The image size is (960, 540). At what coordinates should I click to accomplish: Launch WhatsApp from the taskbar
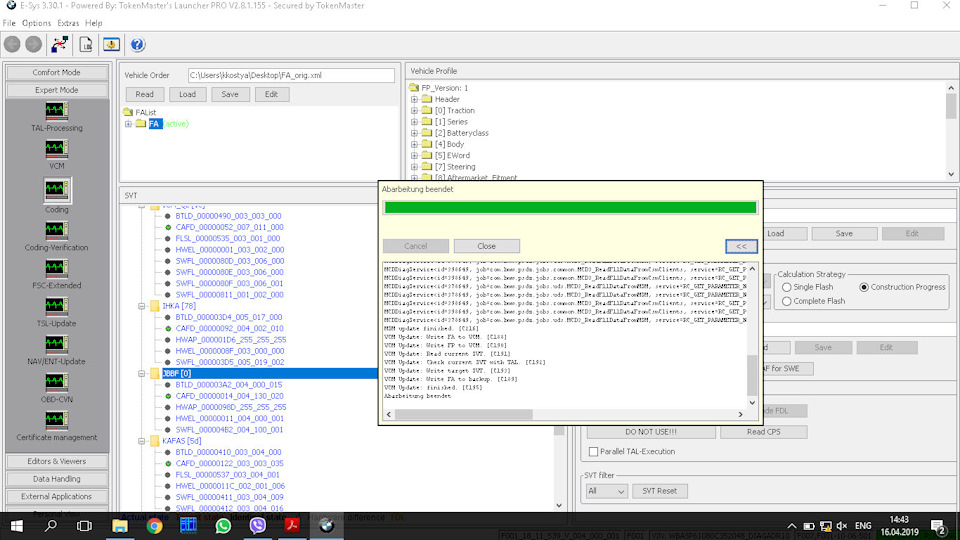tap(223, 525)
